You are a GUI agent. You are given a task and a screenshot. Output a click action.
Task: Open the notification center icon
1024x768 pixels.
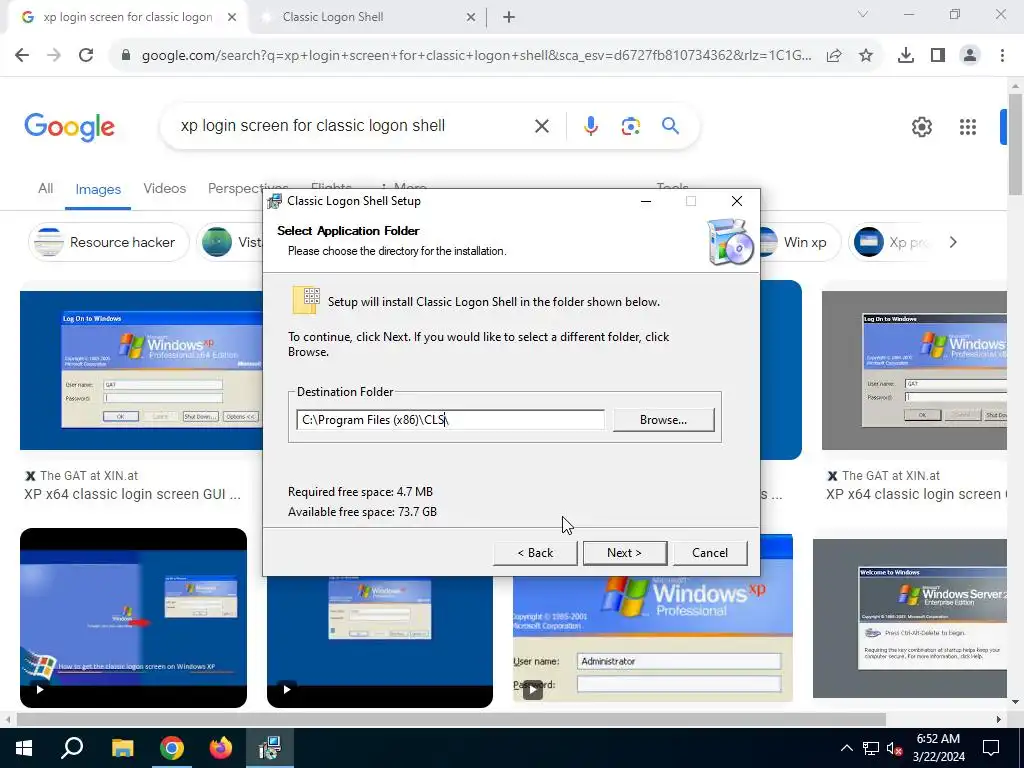point(991,748)
